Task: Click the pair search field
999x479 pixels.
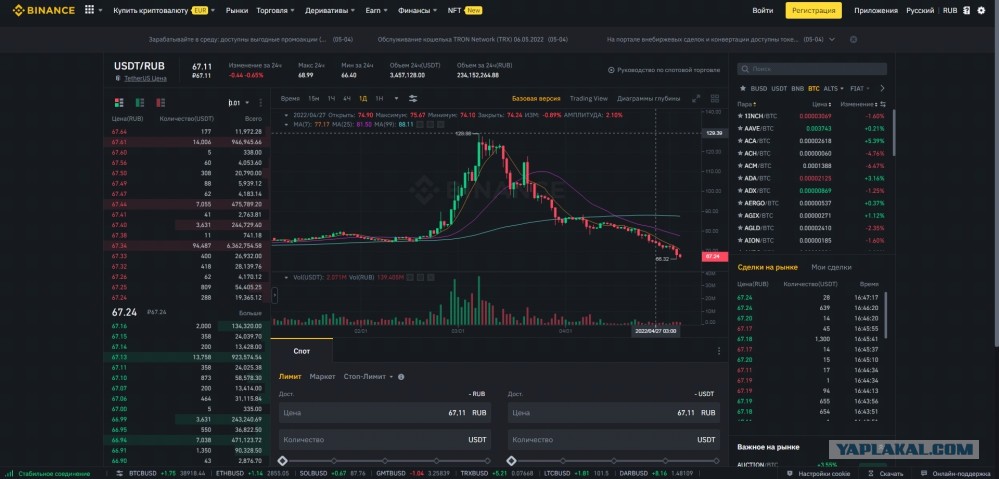Action: tap(812, 69)
